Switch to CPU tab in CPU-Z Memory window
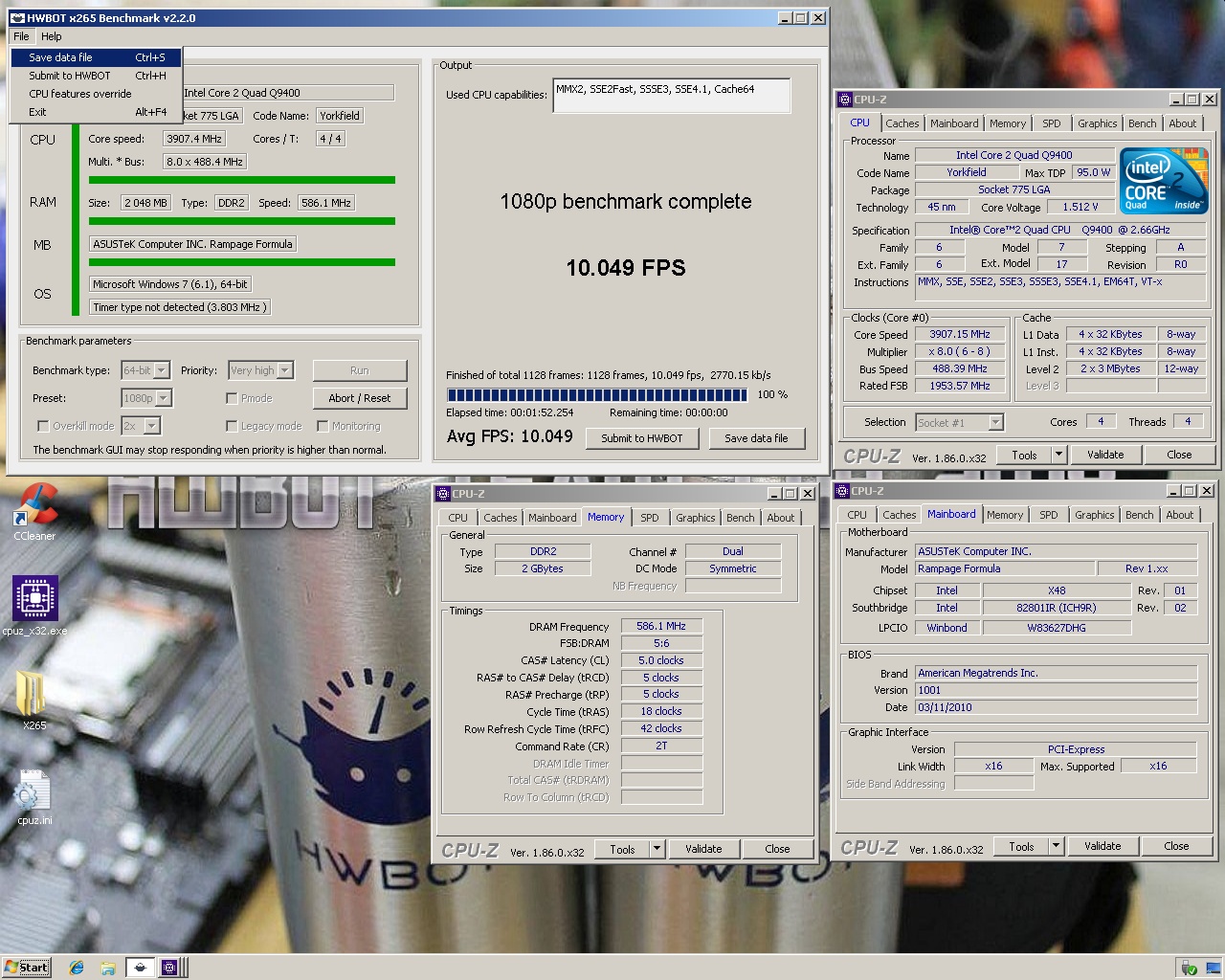 pyautogui.click(x=458, y=518)
